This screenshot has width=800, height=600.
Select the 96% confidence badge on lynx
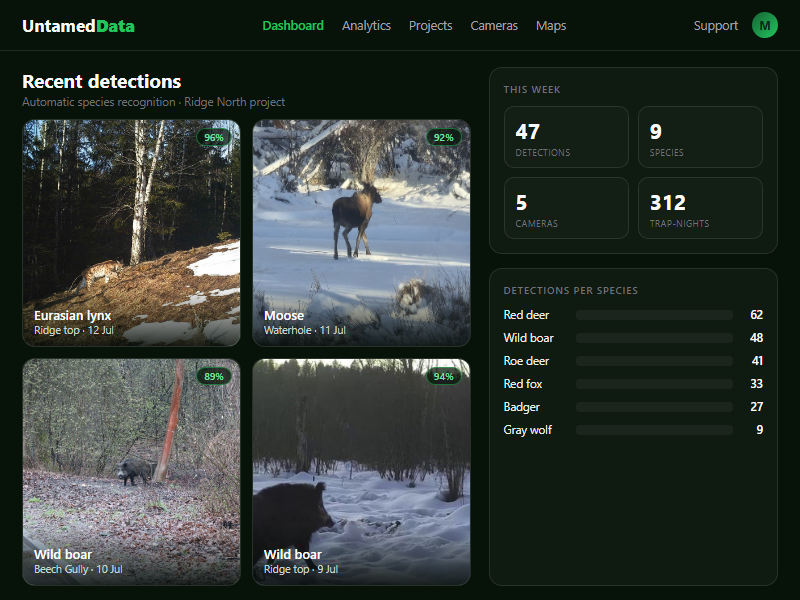tap(214, 137)
